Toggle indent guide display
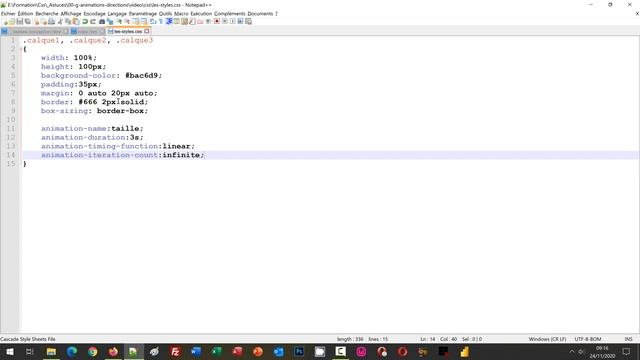640x360 pixels. click(x=169, y=21)
